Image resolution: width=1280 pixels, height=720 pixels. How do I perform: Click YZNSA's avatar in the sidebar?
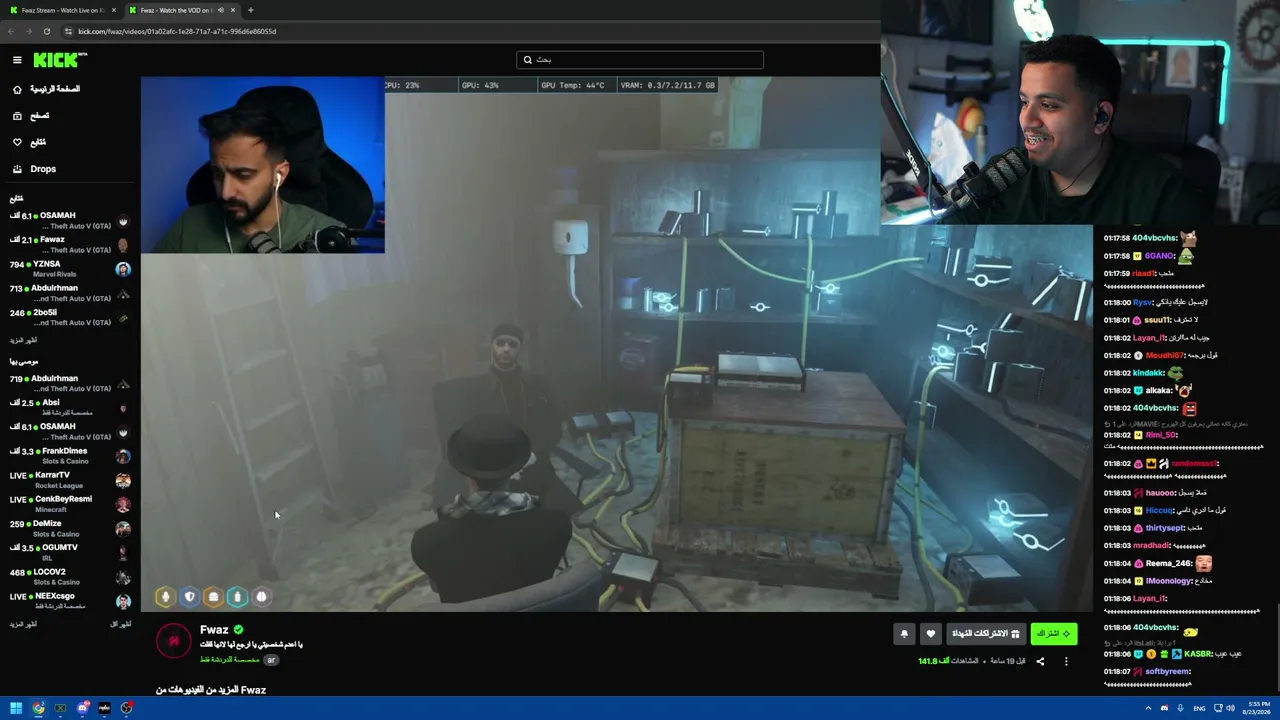tap(123, 269)
